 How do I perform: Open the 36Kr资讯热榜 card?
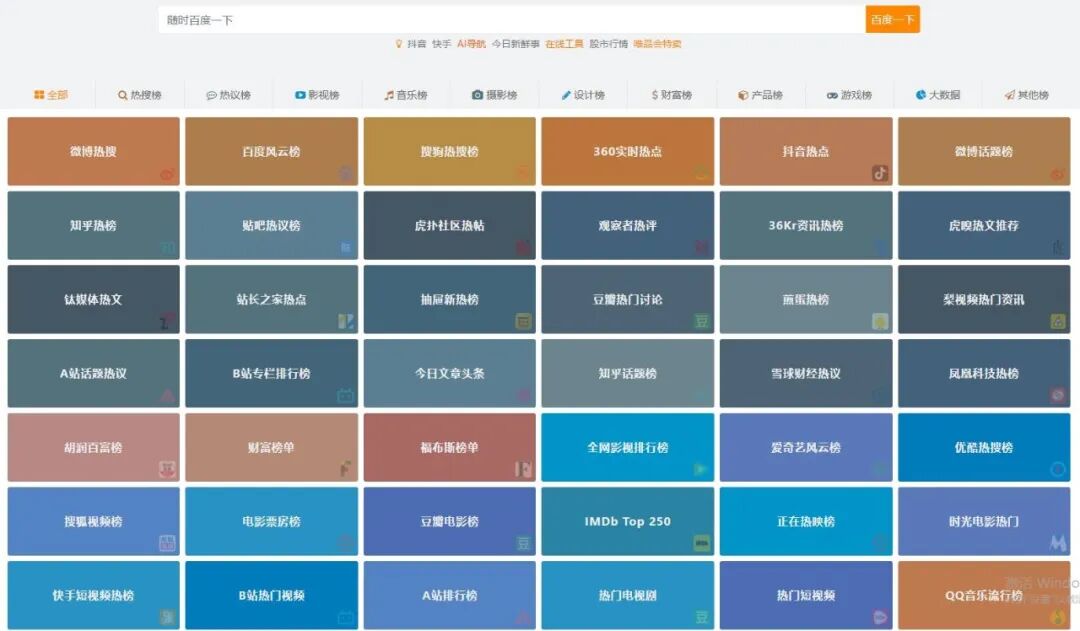click(x=806, y=225)
